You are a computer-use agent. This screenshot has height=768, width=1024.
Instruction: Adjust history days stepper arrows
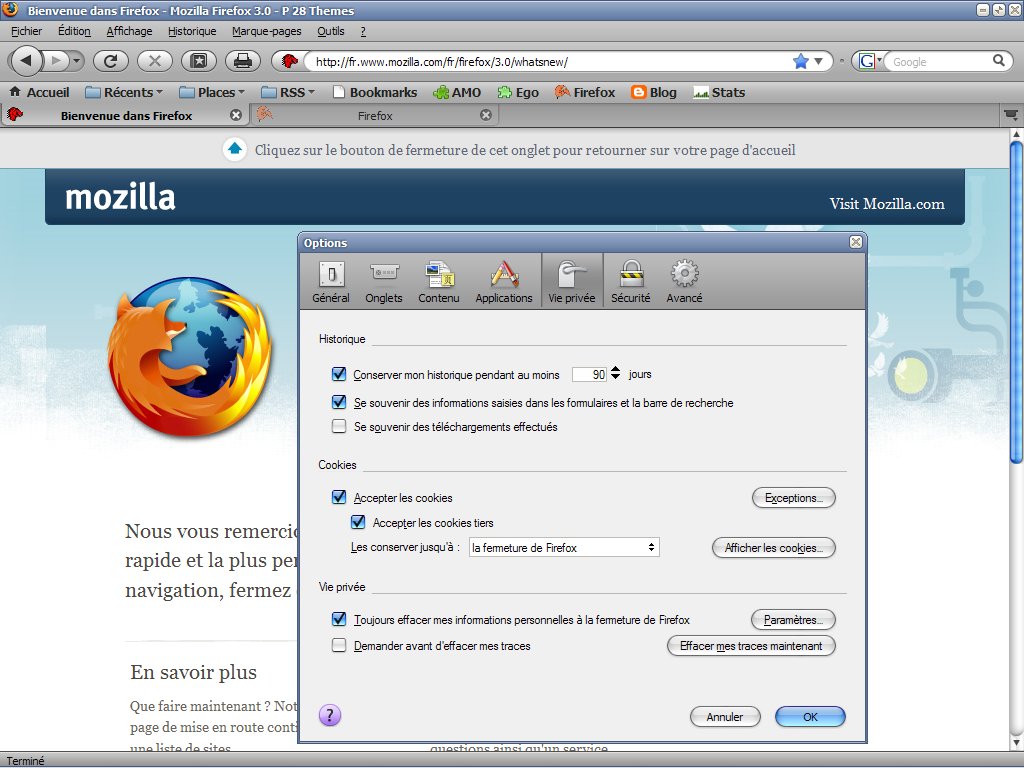point(615,374)
